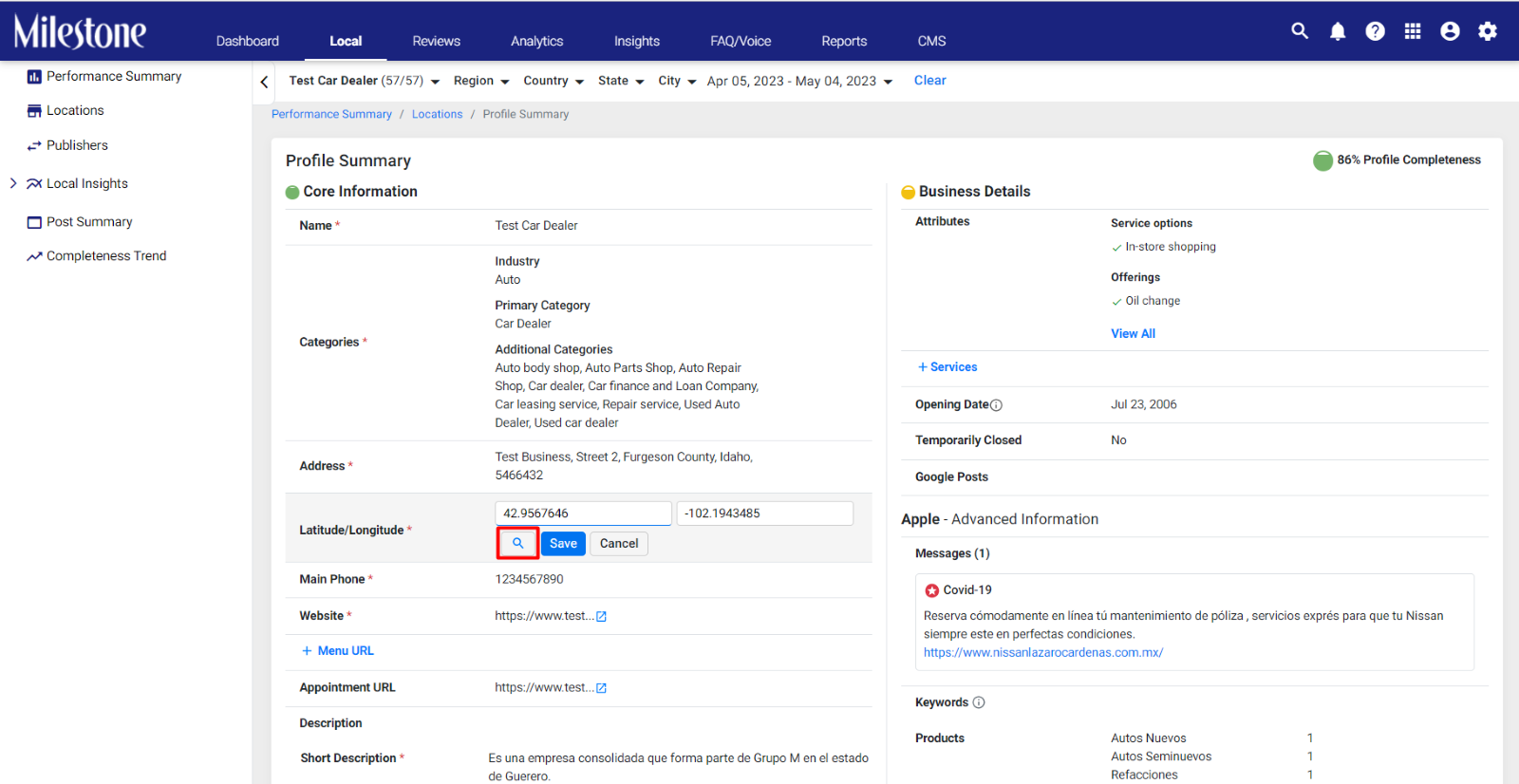1519x784 pixels.
Task: Switch to the Insights tab
Action: (x=637, y=41)
